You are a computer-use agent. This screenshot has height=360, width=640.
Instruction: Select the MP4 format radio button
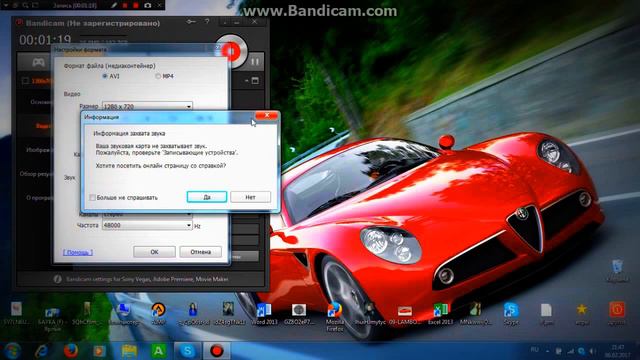158,76
